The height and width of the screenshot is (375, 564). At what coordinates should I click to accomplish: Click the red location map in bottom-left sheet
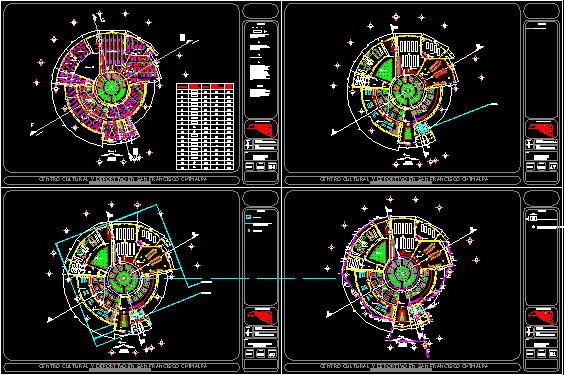pyautogui.click(x=261, y=316)
